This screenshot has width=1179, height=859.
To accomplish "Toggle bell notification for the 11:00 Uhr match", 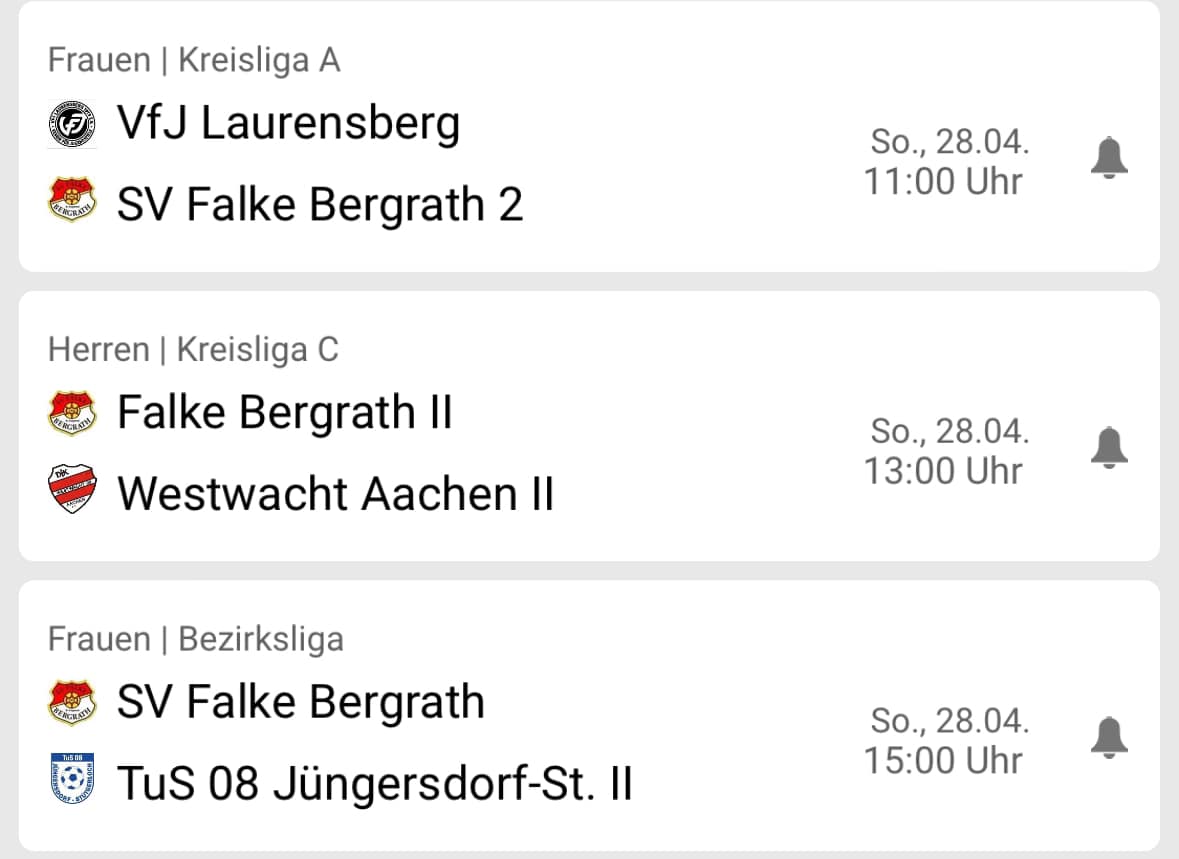I will point(1109,158).
